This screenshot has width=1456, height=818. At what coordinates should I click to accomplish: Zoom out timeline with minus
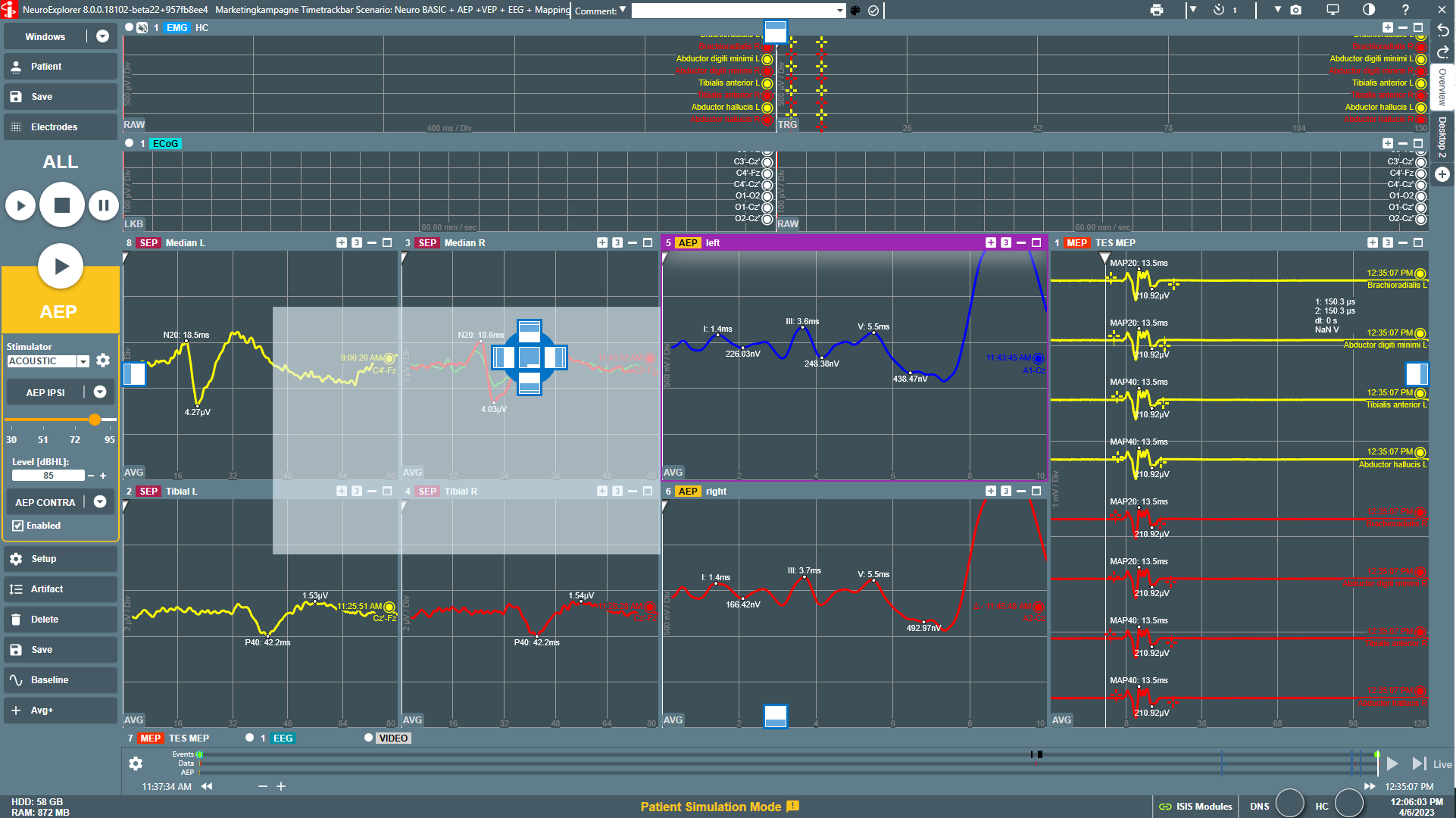[263, 787]
